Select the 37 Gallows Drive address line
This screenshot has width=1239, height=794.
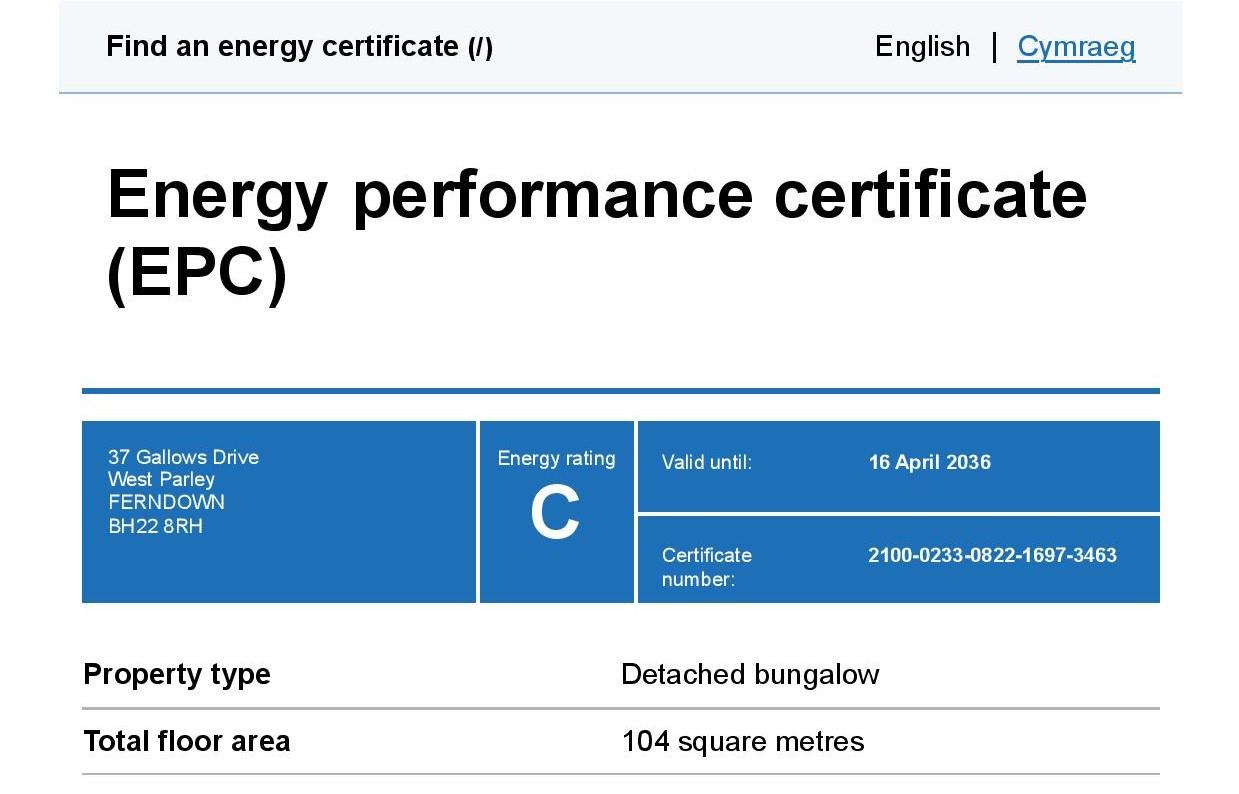coord(183,457)
